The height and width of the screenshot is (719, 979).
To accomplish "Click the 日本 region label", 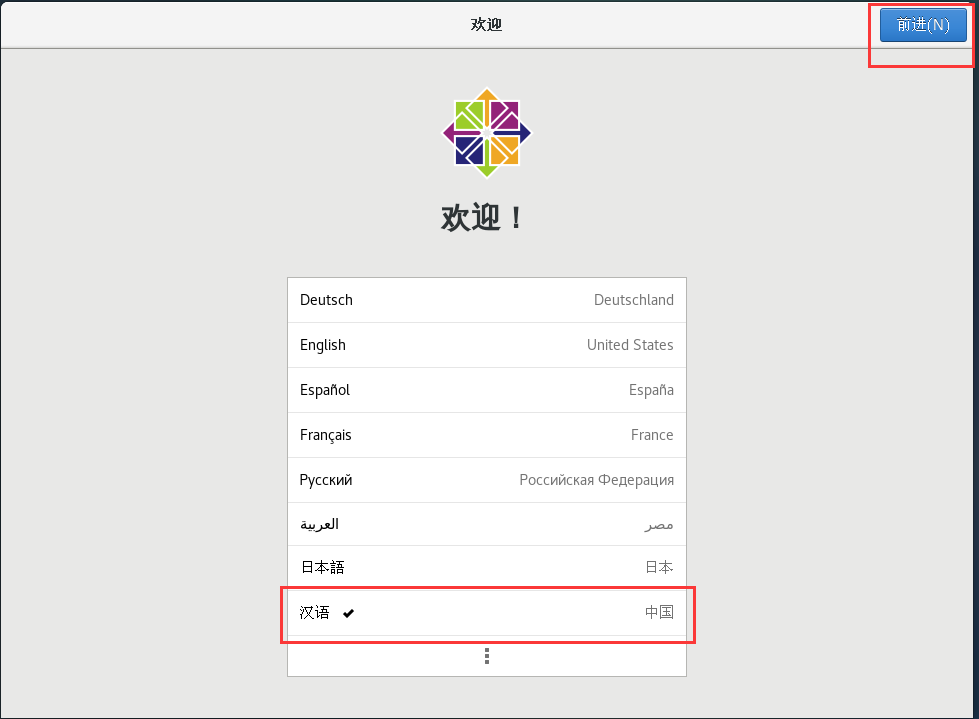I will 660,566.
